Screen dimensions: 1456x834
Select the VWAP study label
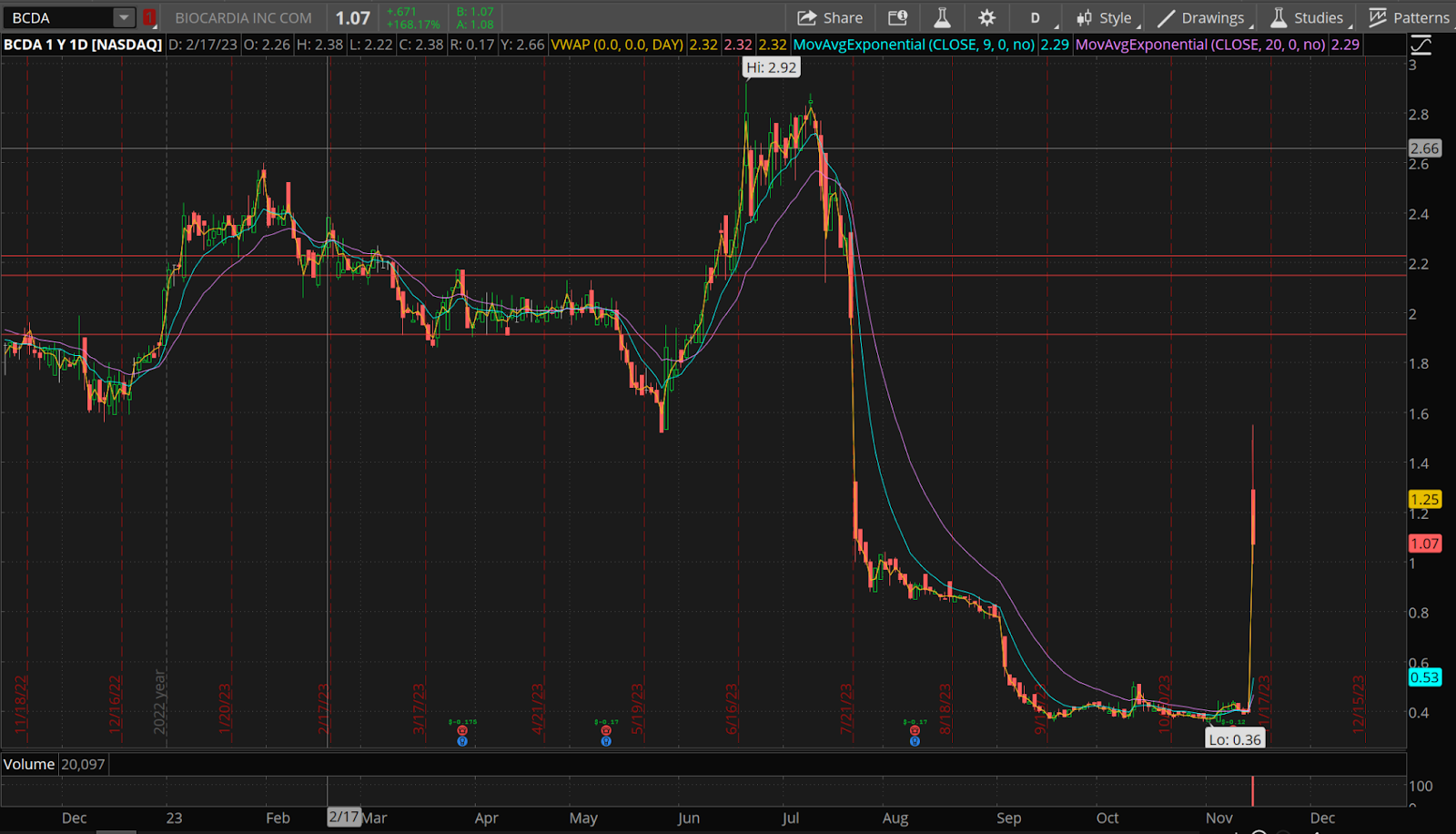pos(617,45)
